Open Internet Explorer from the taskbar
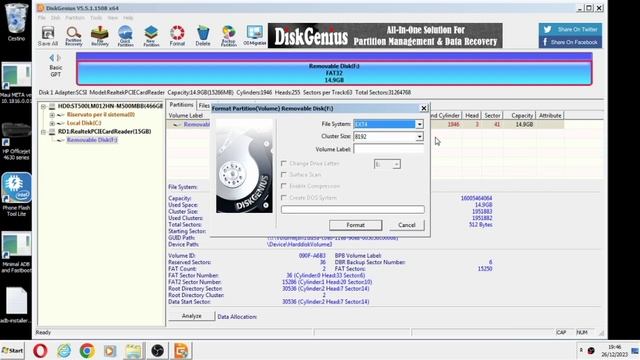This screenshot has height=360, width=640. click(64, 351)
